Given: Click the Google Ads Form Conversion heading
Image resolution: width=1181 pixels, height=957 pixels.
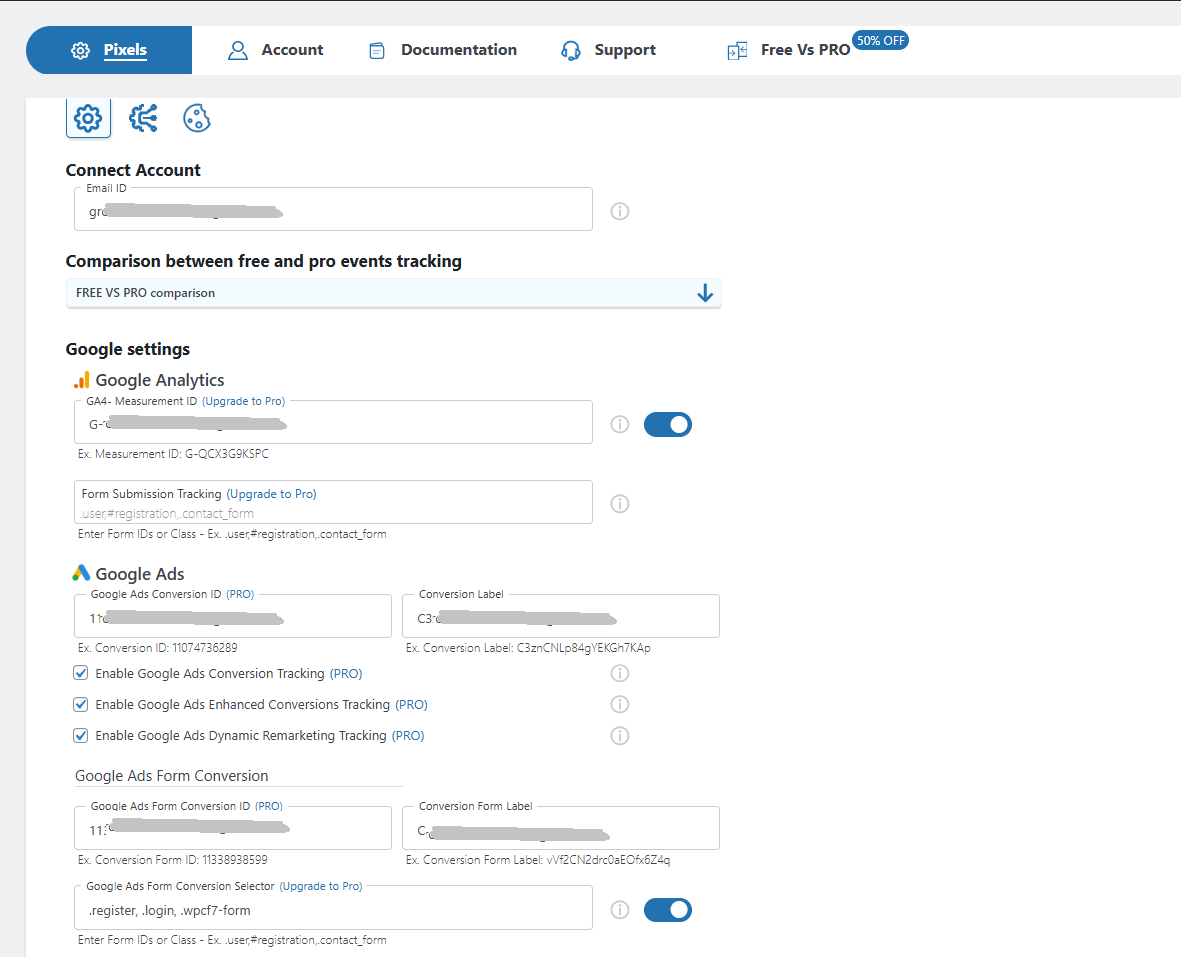Looking at the screenshot, I should click(x=172, y=776).
